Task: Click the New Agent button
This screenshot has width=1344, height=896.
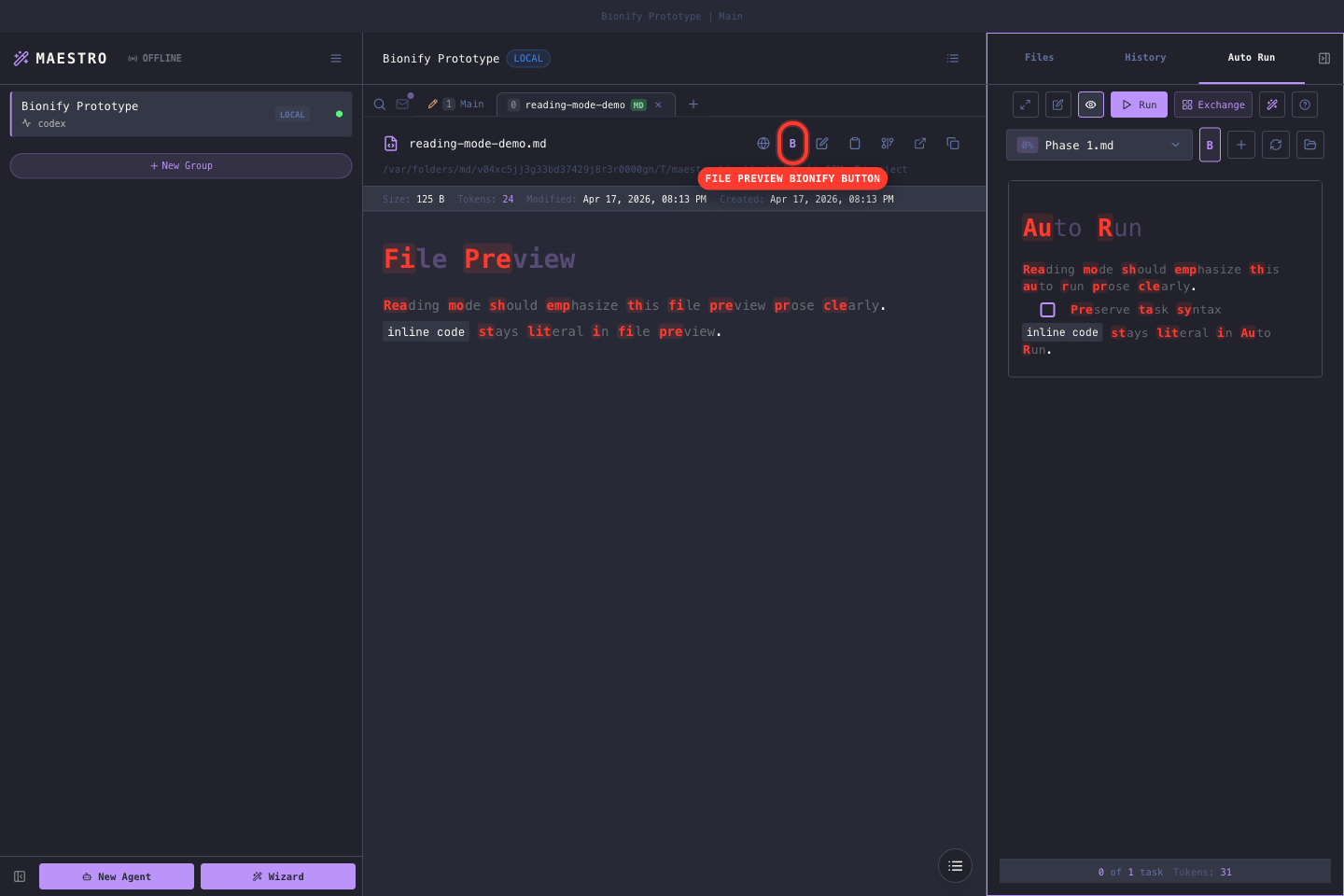Action: [x=117, y=876]
